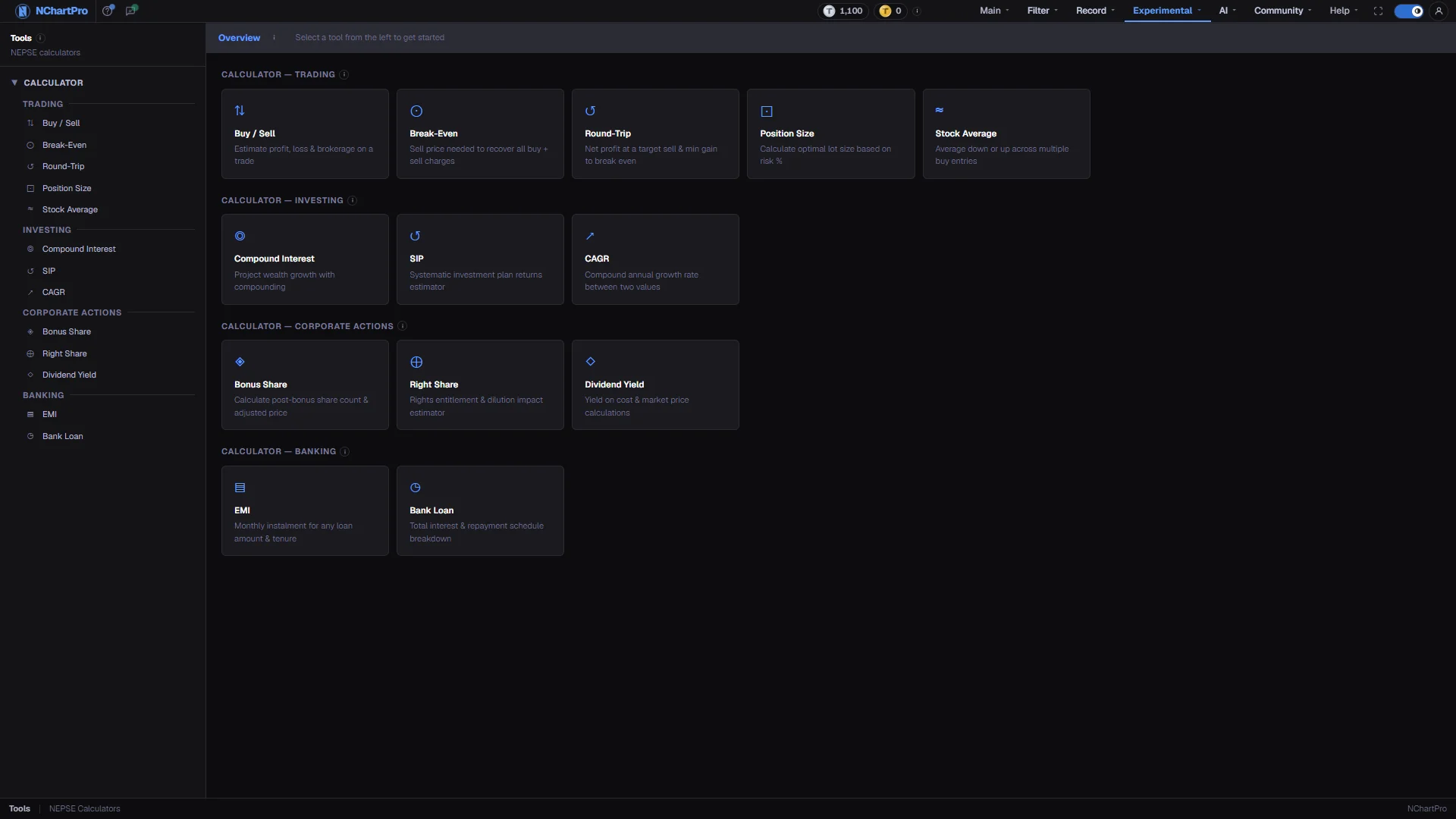Click the Position Size card square icon

[767, 111]
